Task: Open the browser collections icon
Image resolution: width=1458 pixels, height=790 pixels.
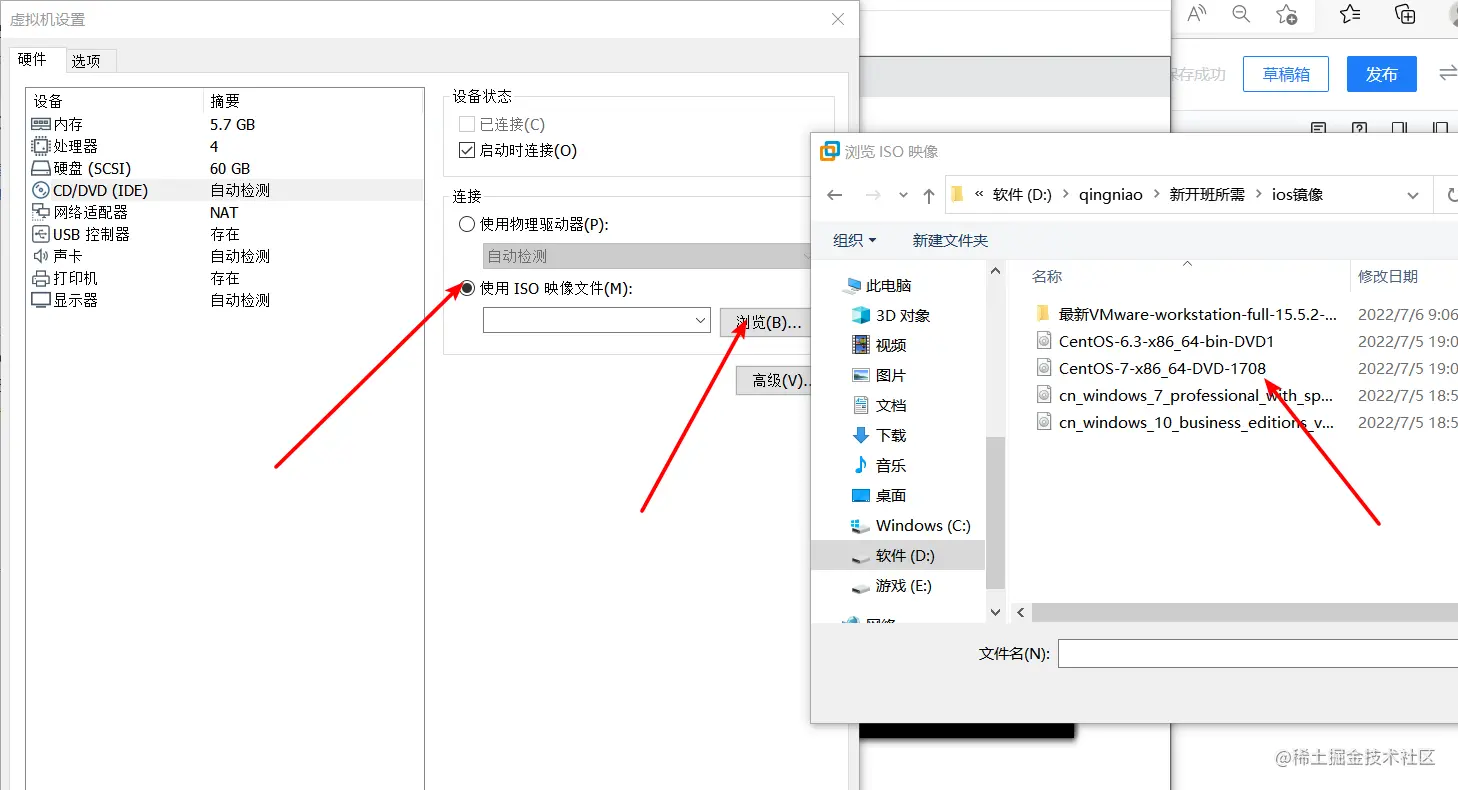Action: [x=1405, y=14]
